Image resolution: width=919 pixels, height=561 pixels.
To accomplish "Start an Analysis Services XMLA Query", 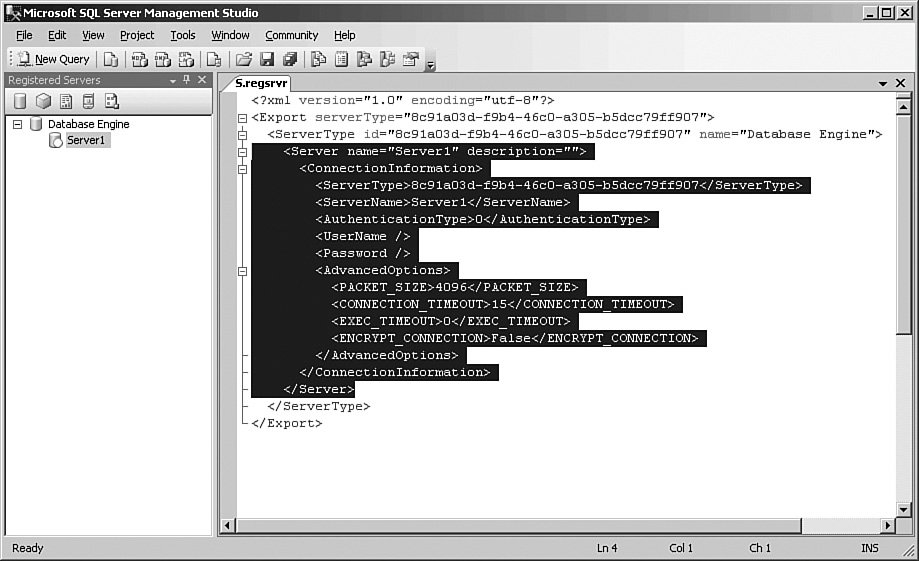I will pos(186,59).
